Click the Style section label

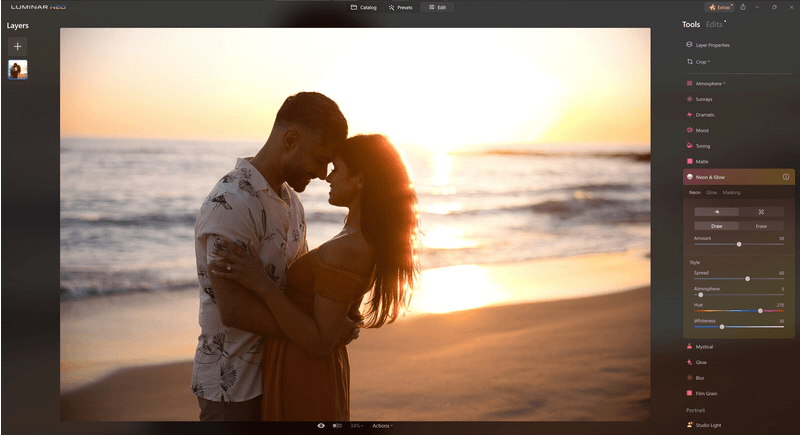(695, 262)
